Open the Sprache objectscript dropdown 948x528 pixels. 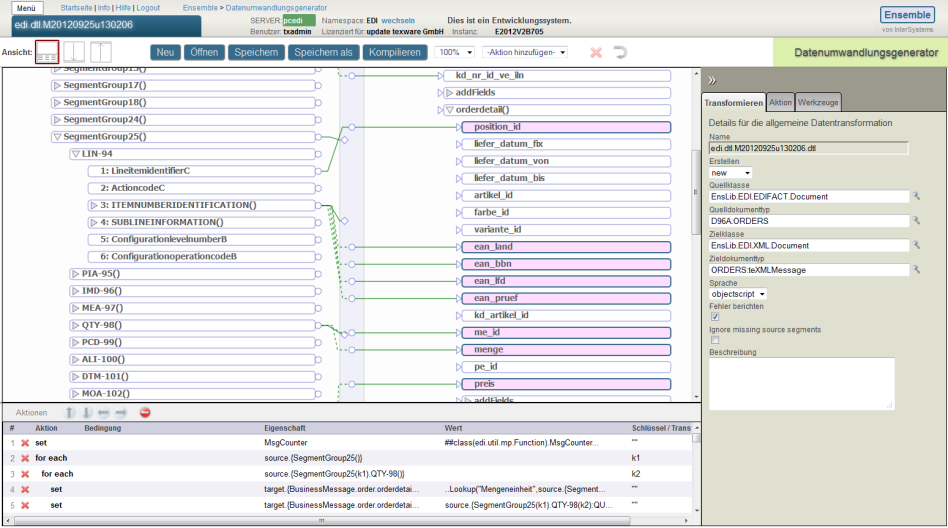(x=739, y=294)
